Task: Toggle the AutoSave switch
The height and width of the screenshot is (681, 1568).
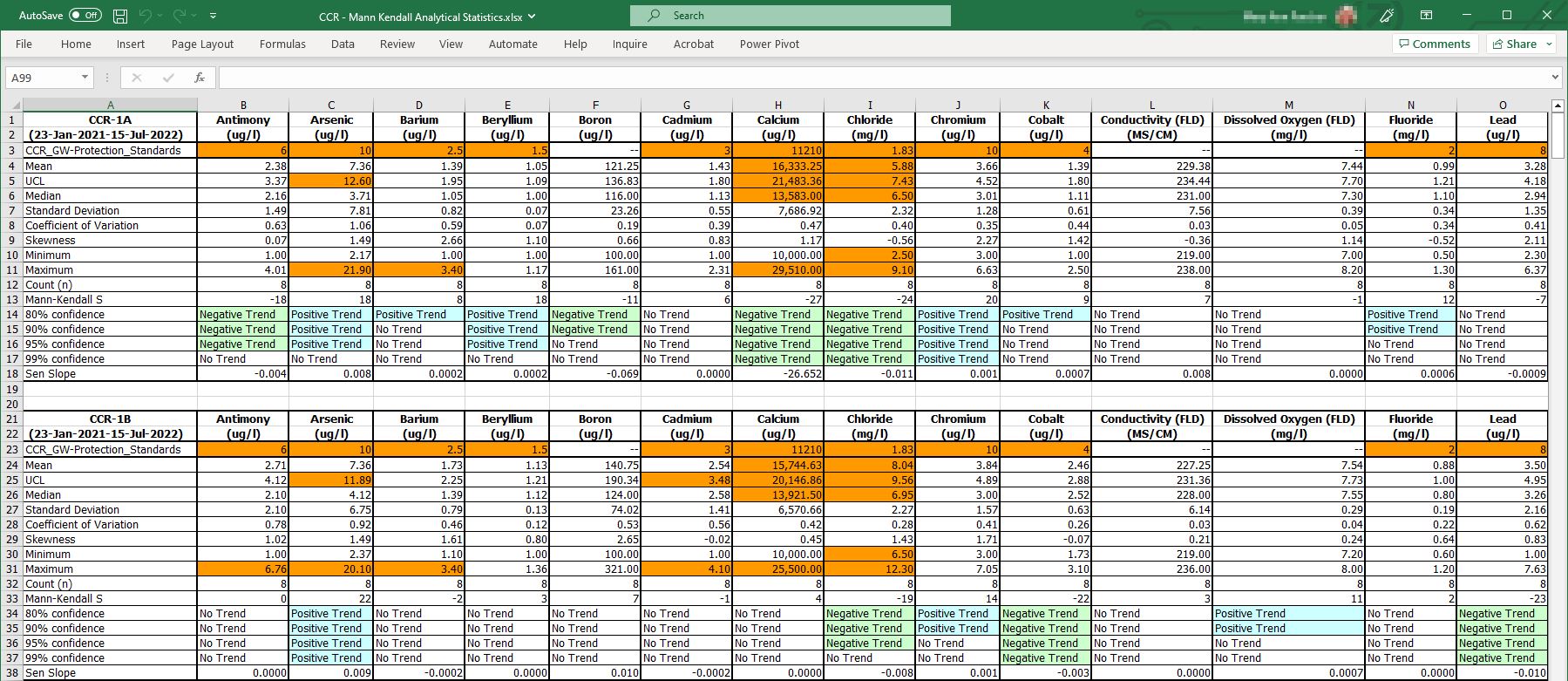Action: tap(85, 16)
